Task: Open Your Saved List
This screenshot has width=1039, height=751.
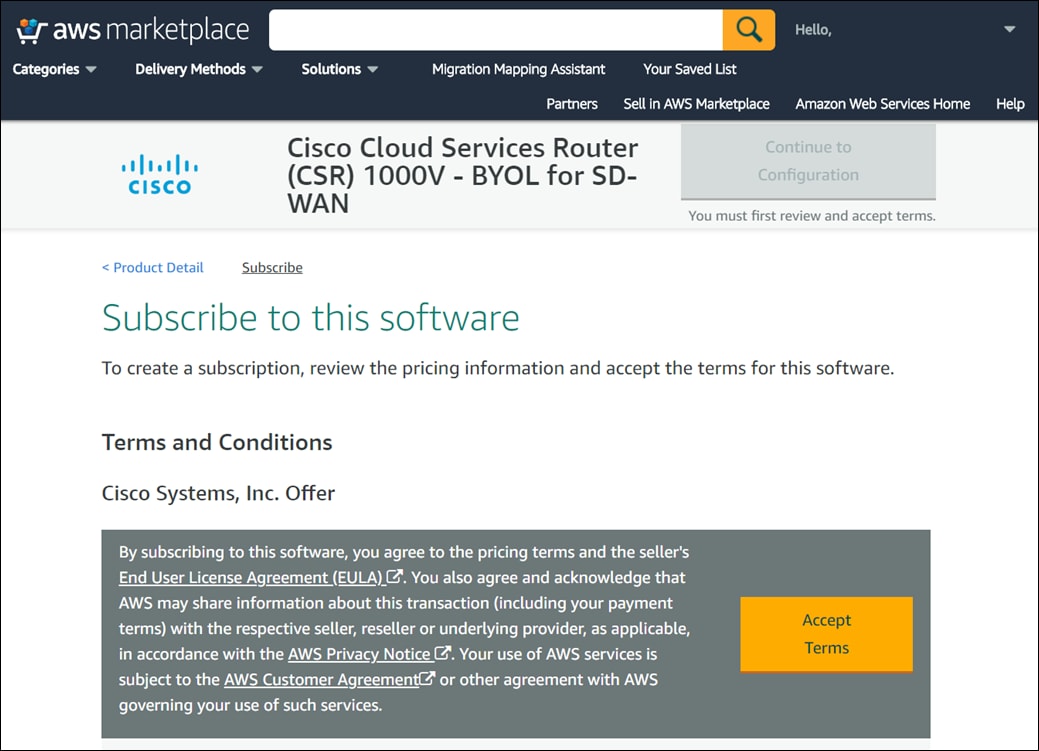Action: (x=689, y=69)
